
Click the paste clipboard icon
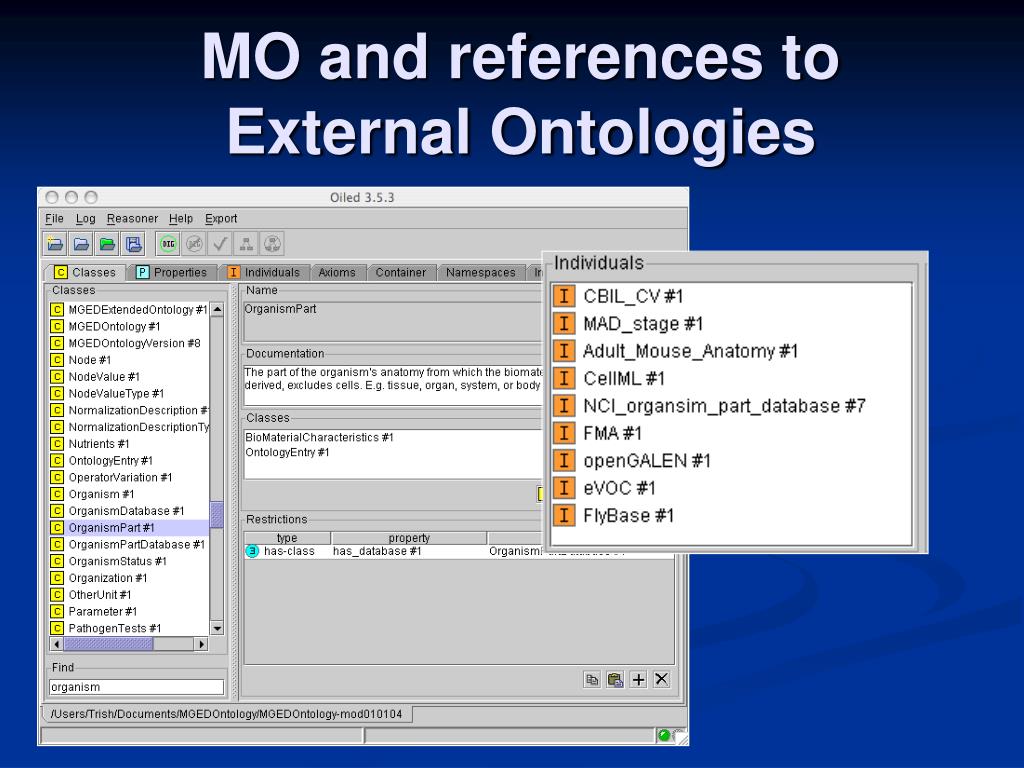(x=615, y=680)
